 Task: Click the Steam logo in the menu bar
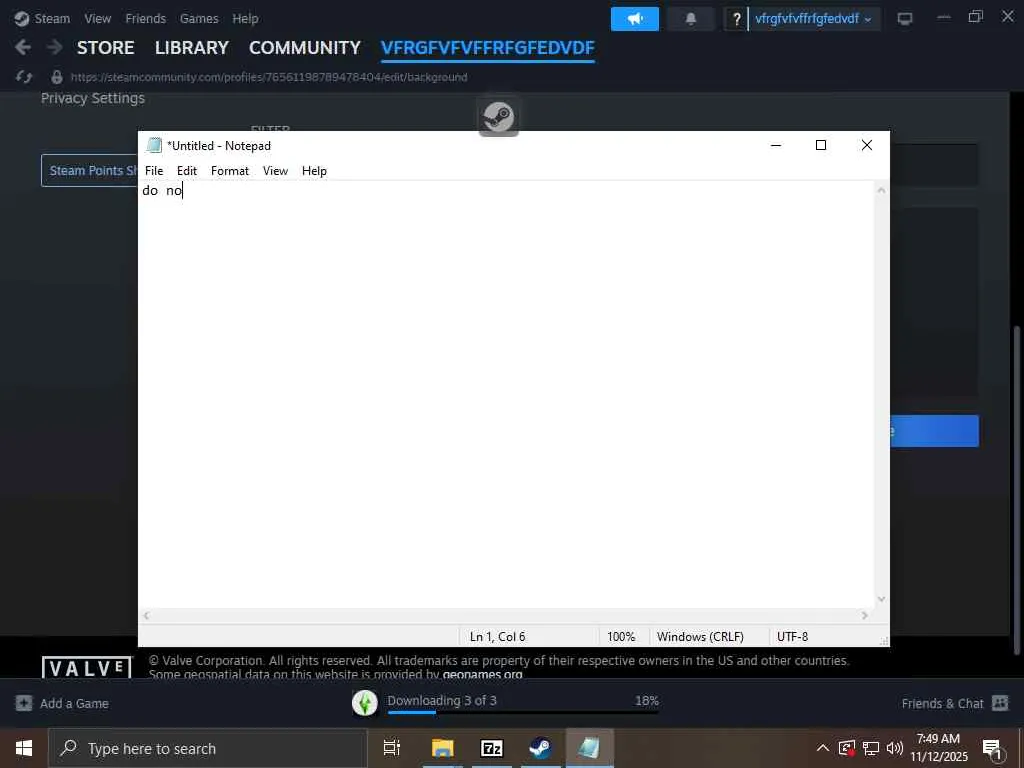22,18
